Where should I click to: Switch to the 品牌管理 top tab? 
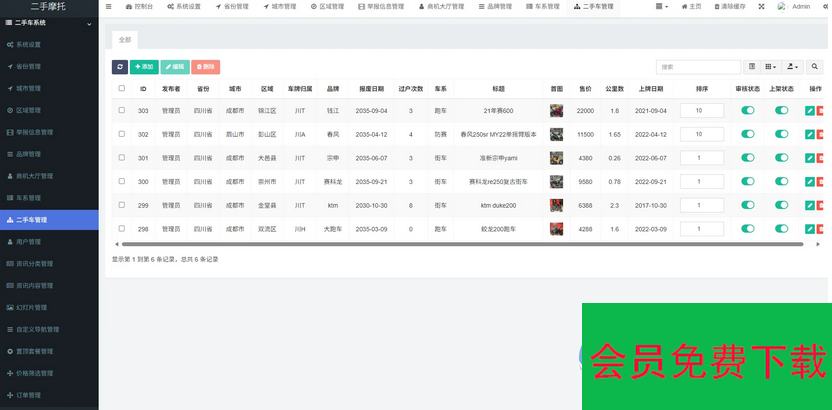tap(496, 6)
